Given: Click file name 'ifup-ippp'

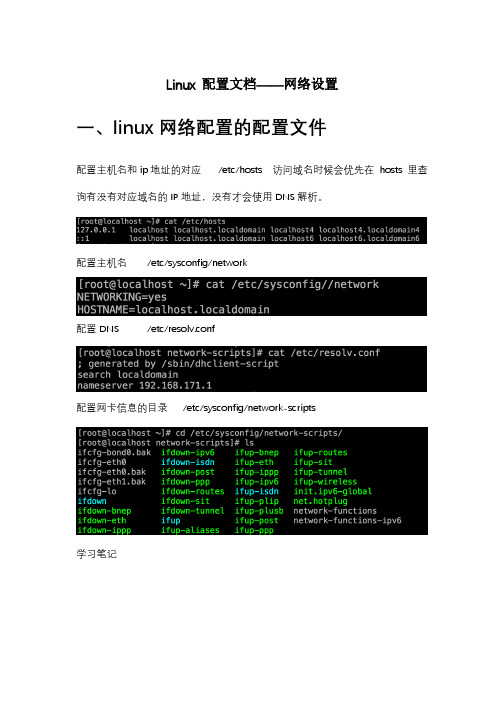Looking at the screenshot, I should point(257,472).
